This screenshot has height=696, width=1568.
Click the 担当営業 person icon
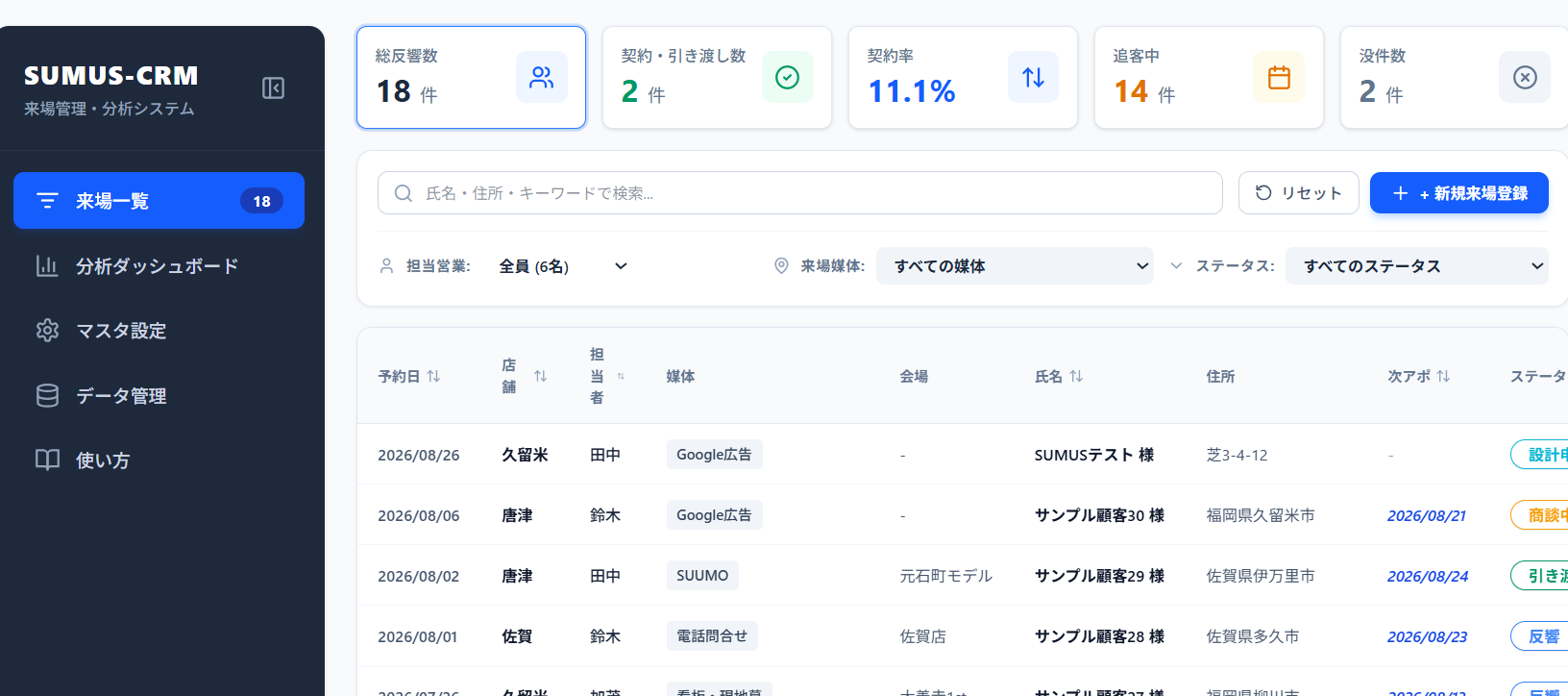pos(387,266)
